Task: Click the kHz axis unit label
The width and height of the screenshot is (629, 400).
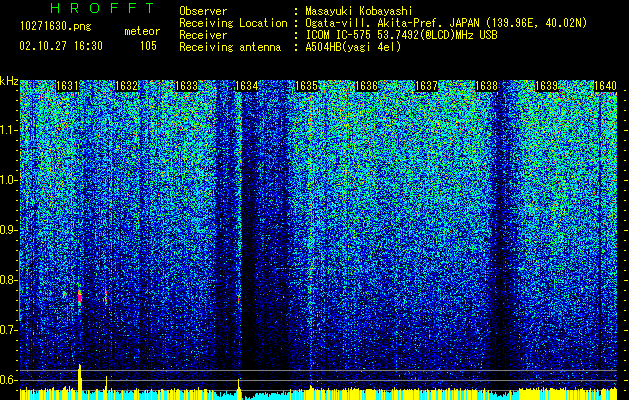Action: coord(9,81)
